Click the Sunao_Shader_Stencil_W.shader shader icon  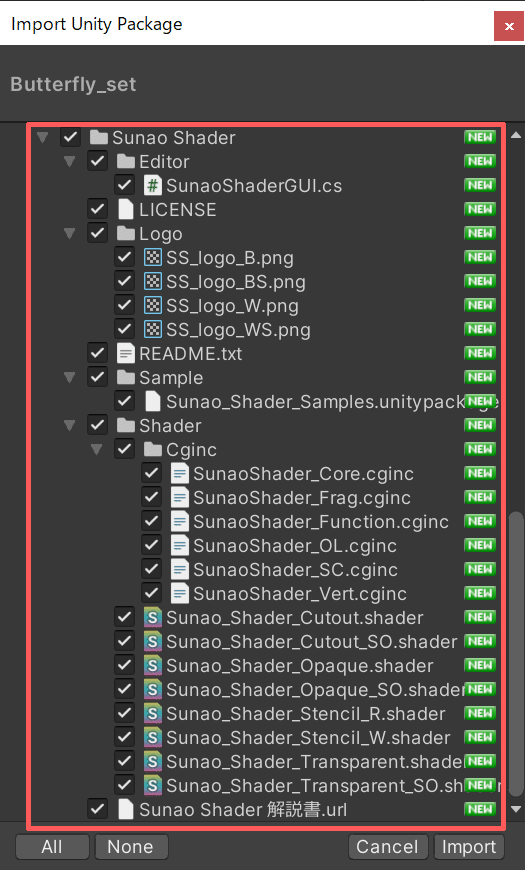point(153,737)
